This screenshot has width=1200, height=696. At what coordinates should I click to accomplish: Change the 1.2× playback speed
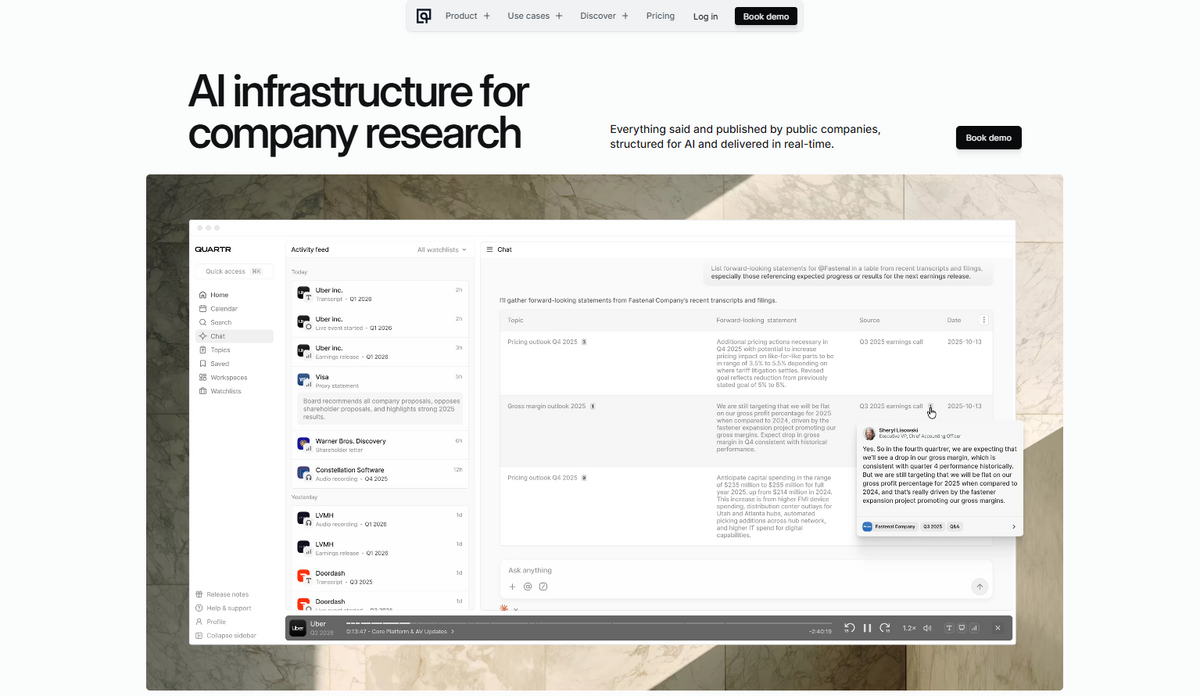(909, 628)
